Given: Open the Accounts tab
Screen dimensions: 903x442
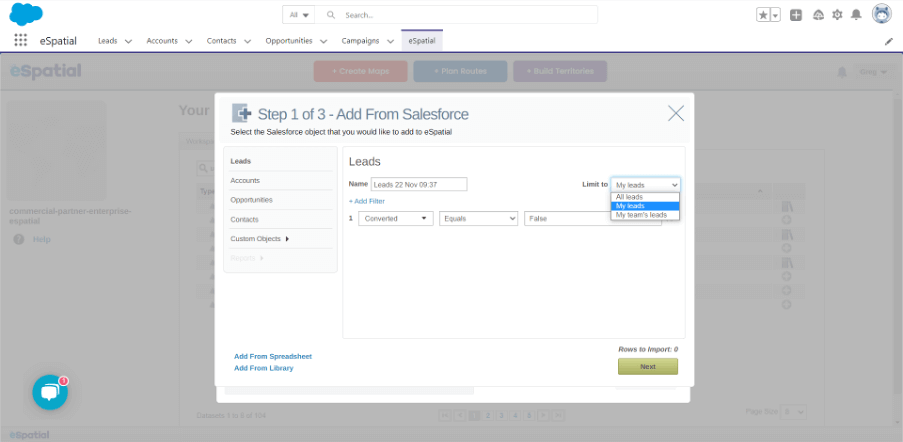Looking at the screenshot, I should coord(162,41).
